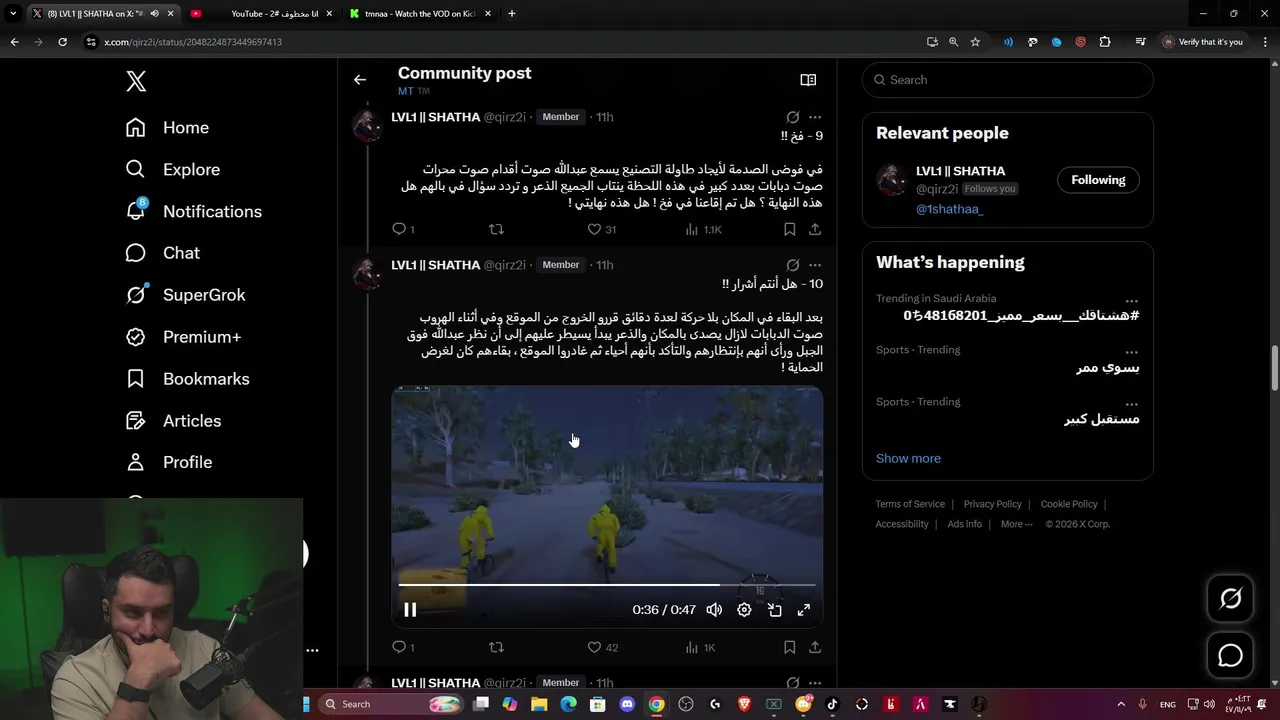Image resolution: width=1280 pixels, height=720 pixels.
Task: Bookmark post 9
Action: point(789,229)
